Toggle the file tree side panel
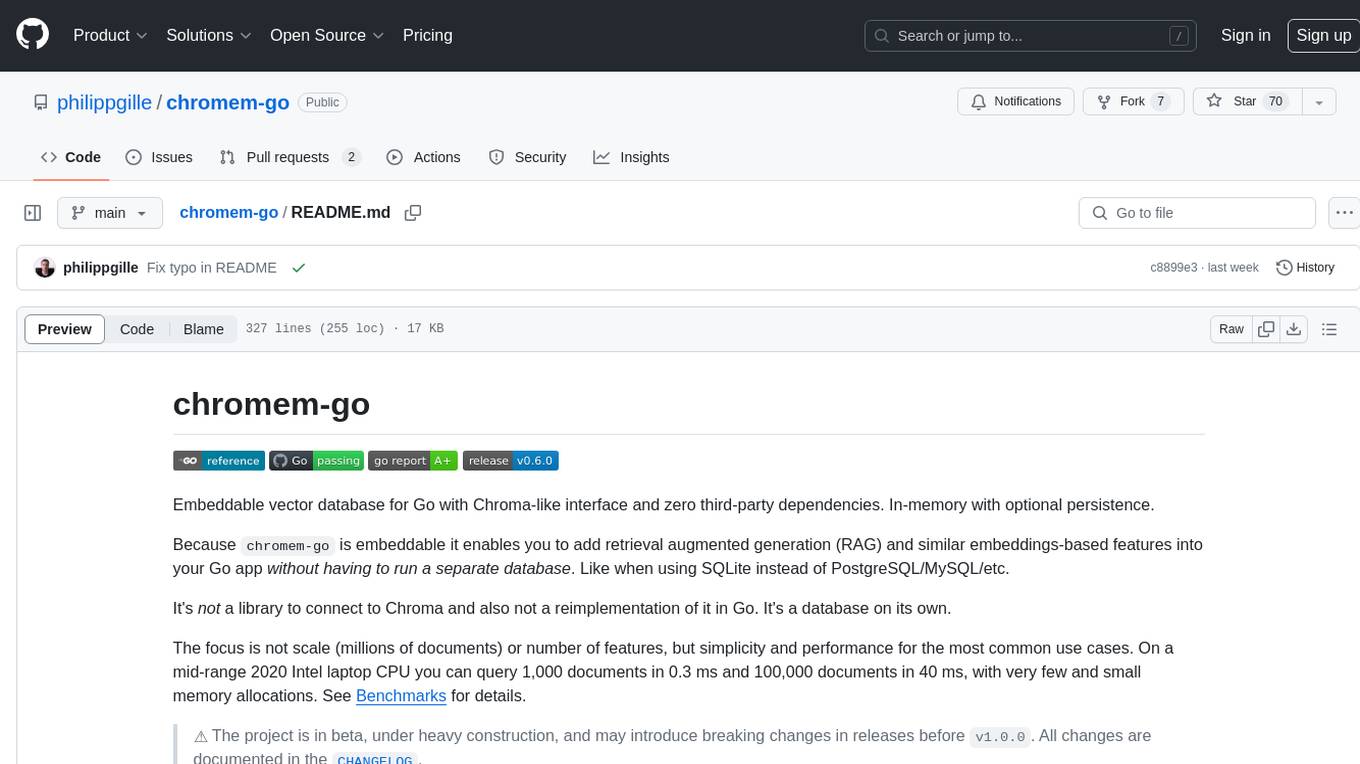Image resolution: width=1360 pixels, height=764 pixels. (33, 213)
